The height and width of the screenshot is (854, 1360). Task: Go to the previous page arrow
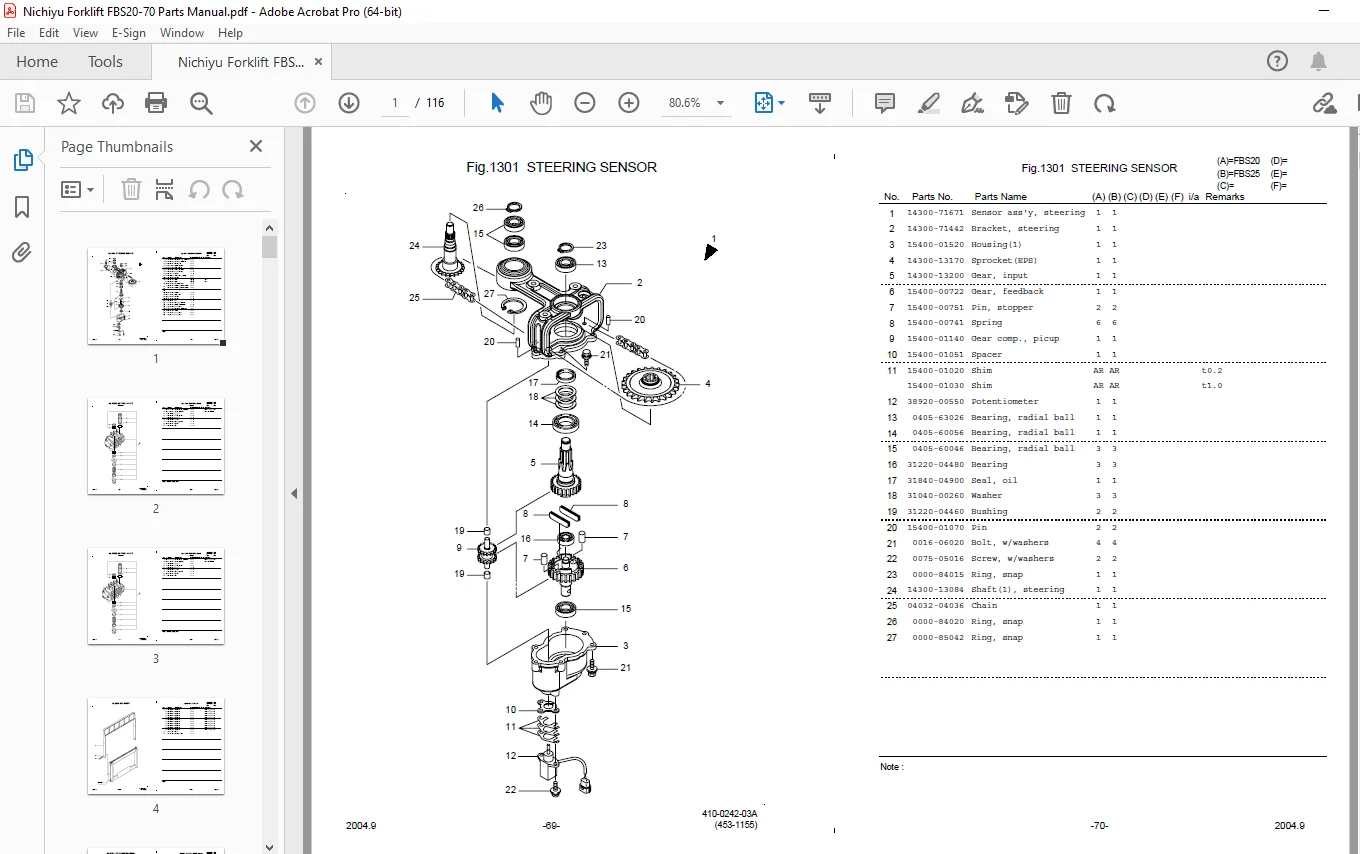coord(305,103)
